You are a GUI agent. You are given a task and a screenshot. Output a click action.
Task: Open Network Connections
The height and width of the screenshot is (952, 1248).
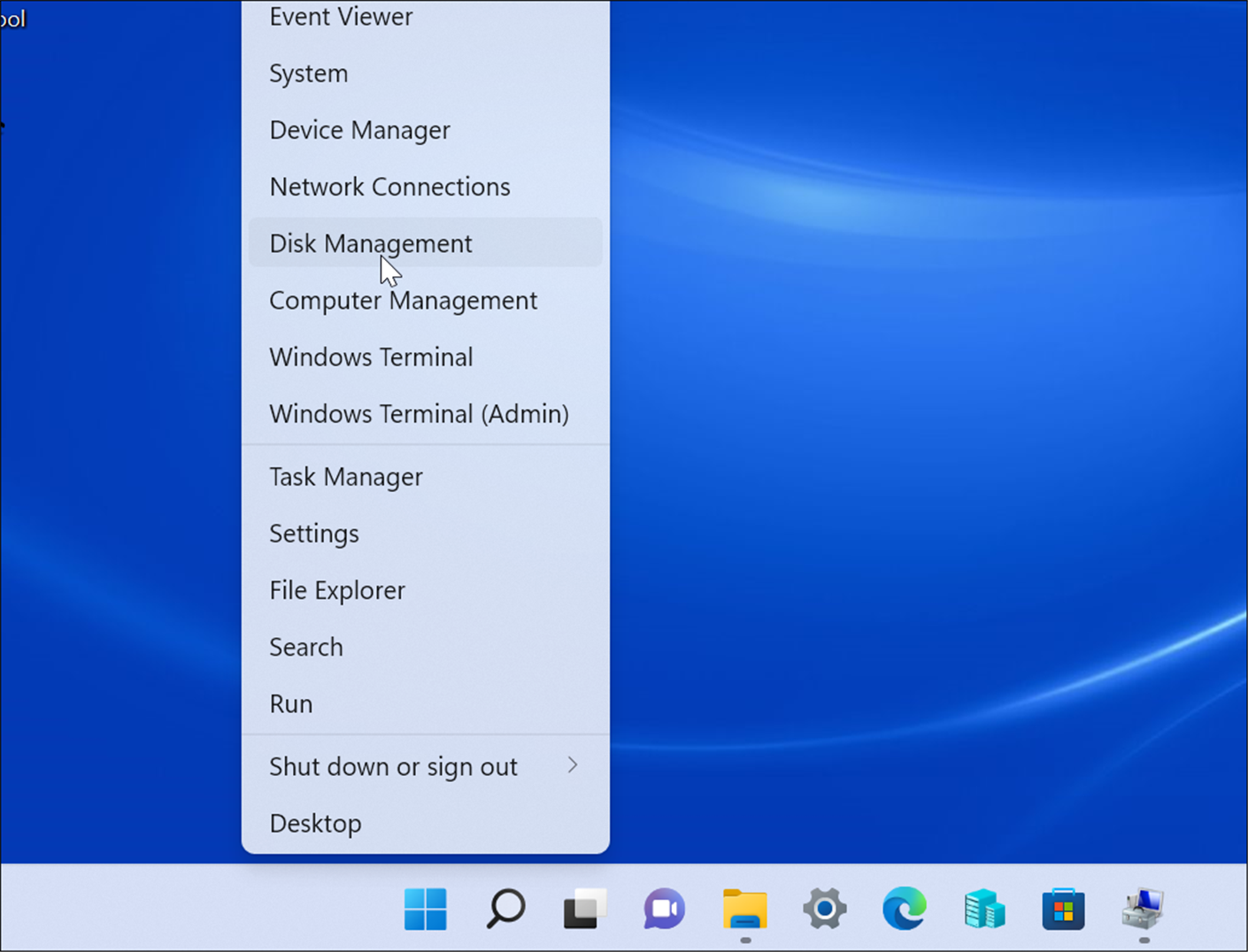389,187
